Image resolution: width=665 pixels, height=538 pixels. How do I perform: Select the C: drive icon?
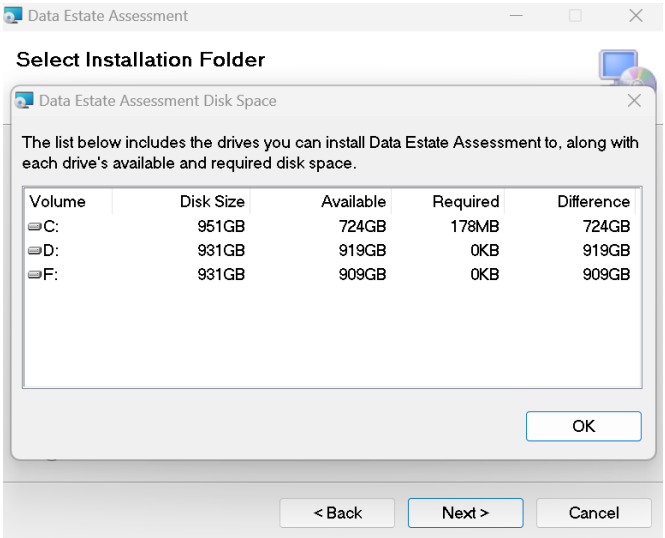coord(34,227)
